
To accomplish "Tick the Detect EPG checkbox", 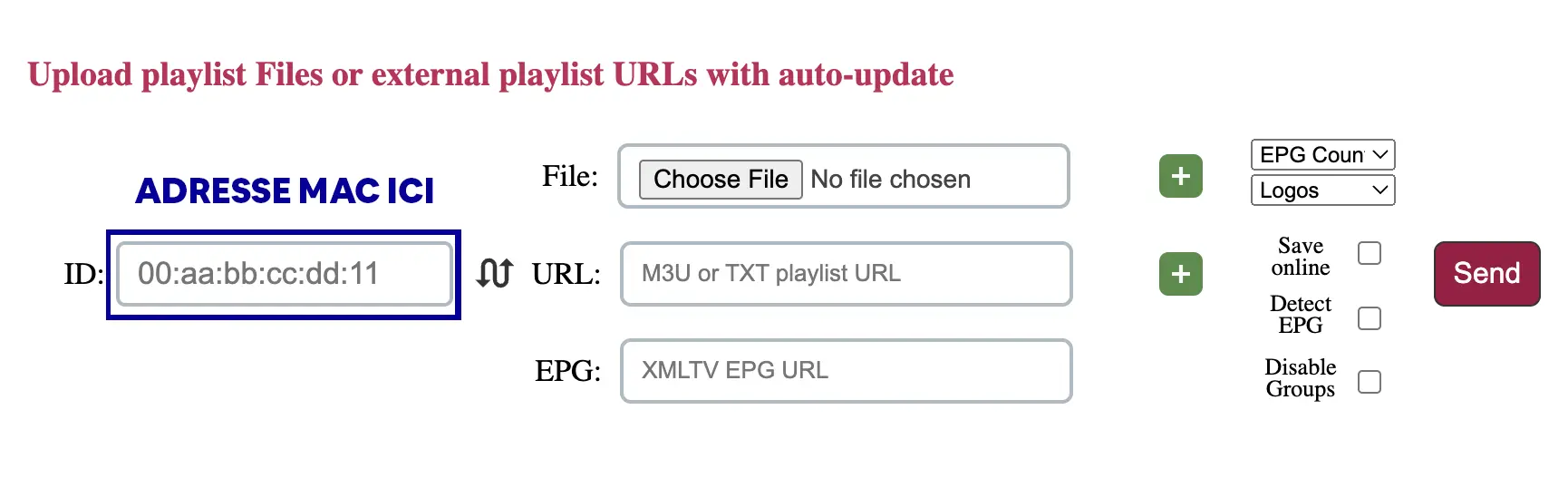I will [1370, 318].
